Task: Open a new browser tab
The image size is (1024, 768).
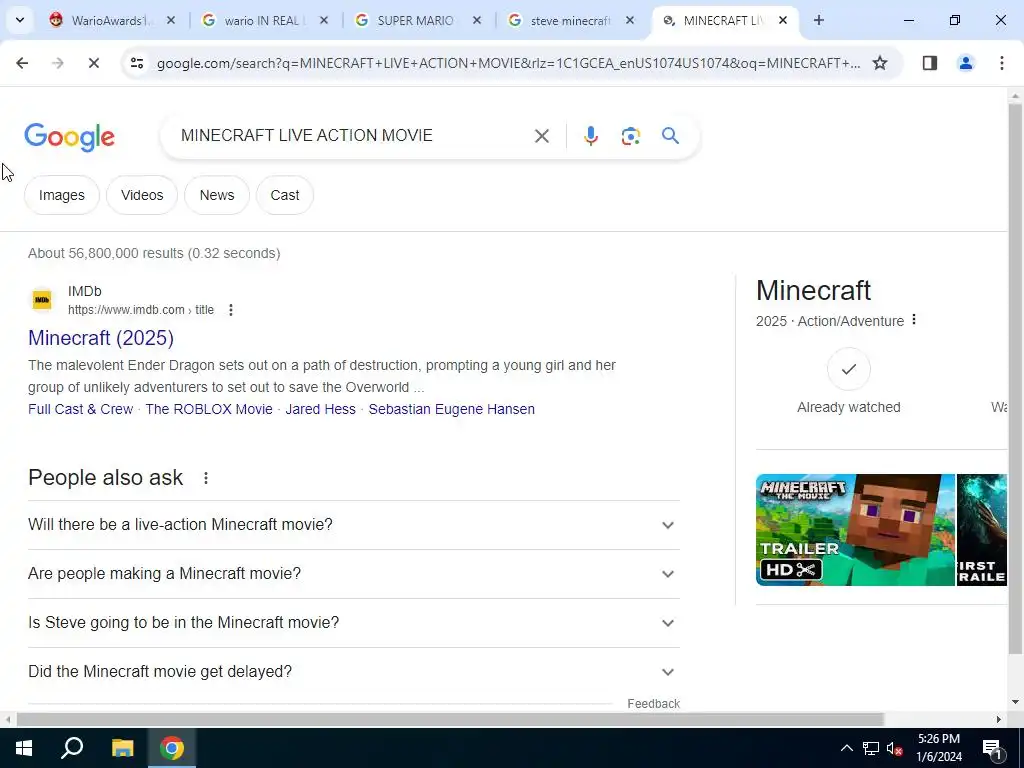Action: [x=818, y=20]
